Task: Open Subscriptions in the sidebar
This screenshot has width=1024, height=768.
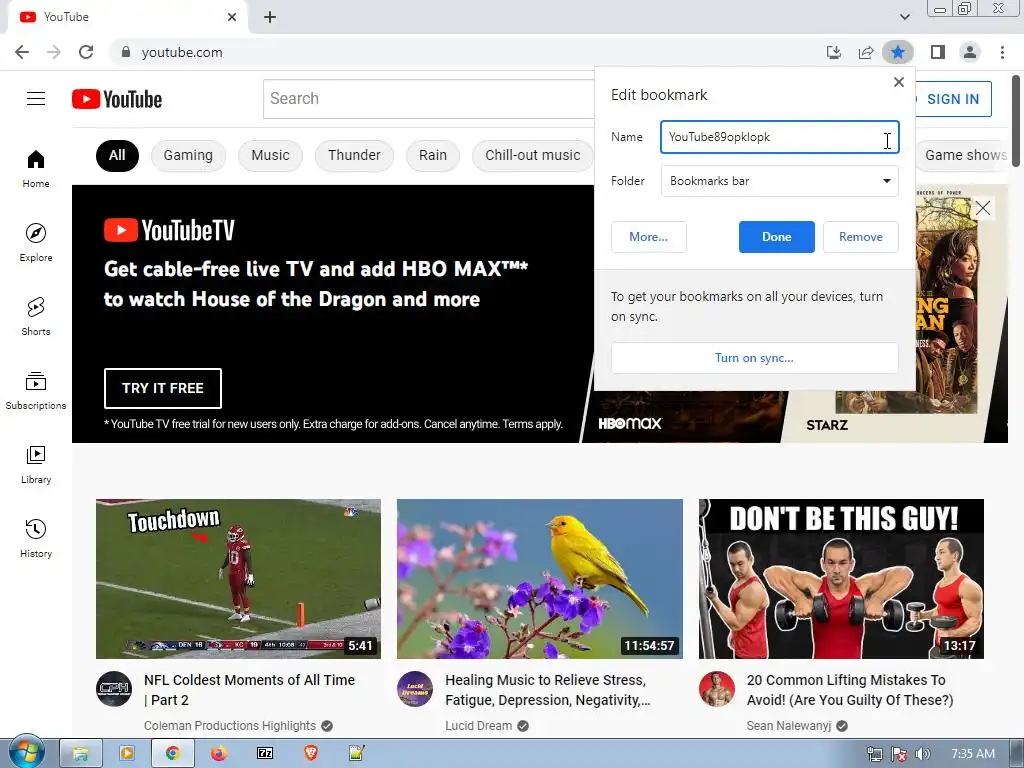Action: (x=36, y=391)
